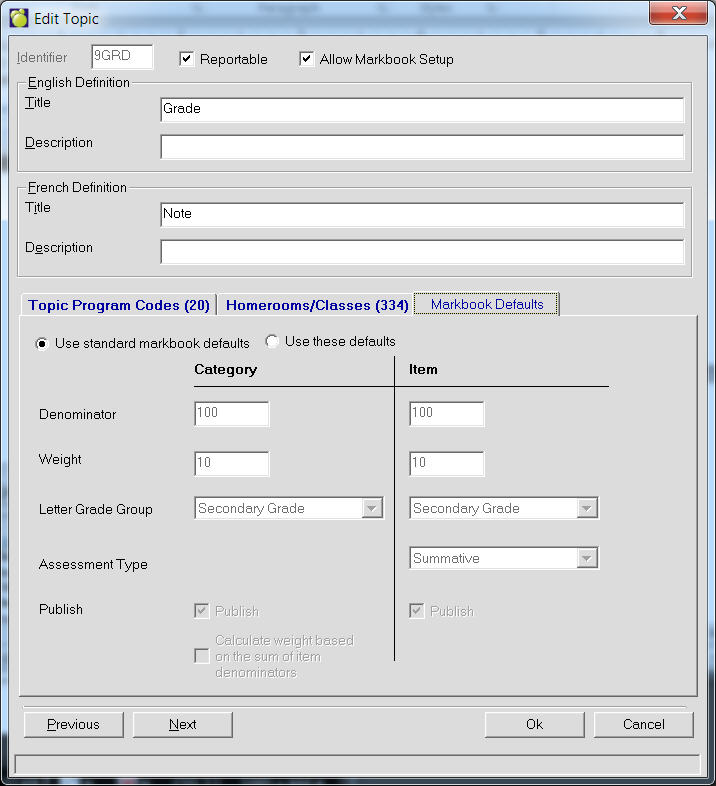The image size is (716, 786).
Task: Select the Markbook Defaults tab
Action: coord(487,304)
